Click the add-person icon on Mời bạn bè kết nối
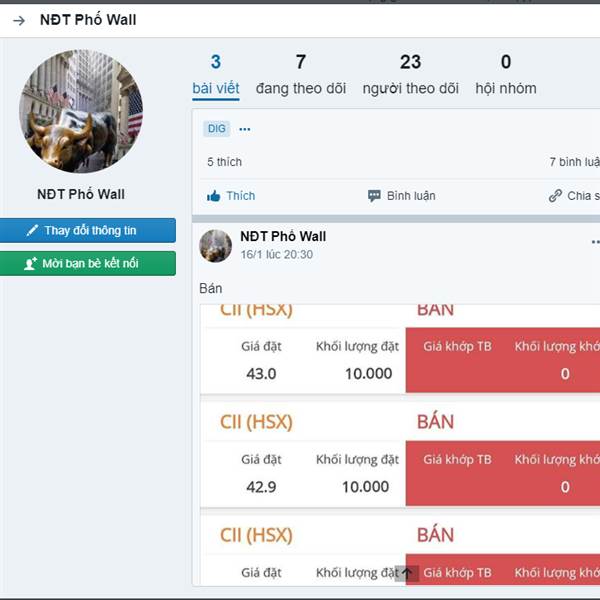Screen dimensions: 600x600 [31, 264]
